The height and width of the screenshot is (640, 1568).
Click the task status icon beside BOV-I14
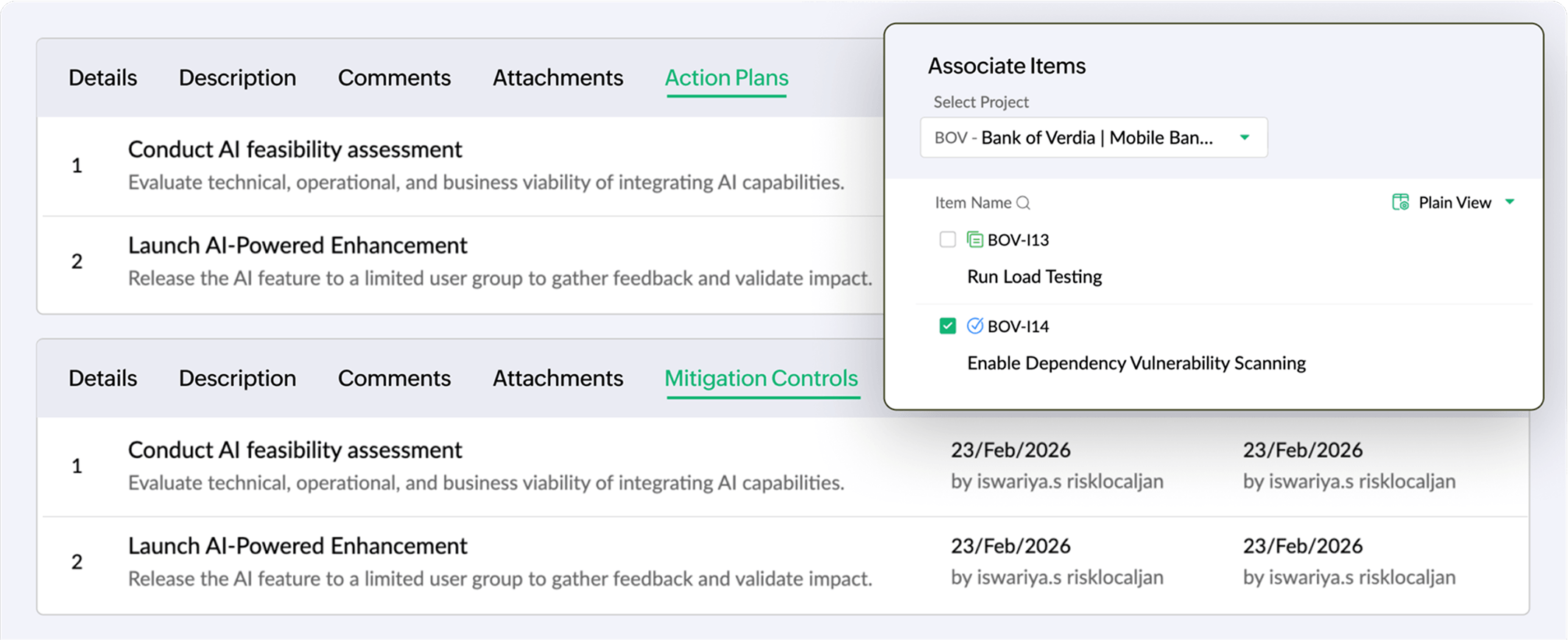pos(976,326)
